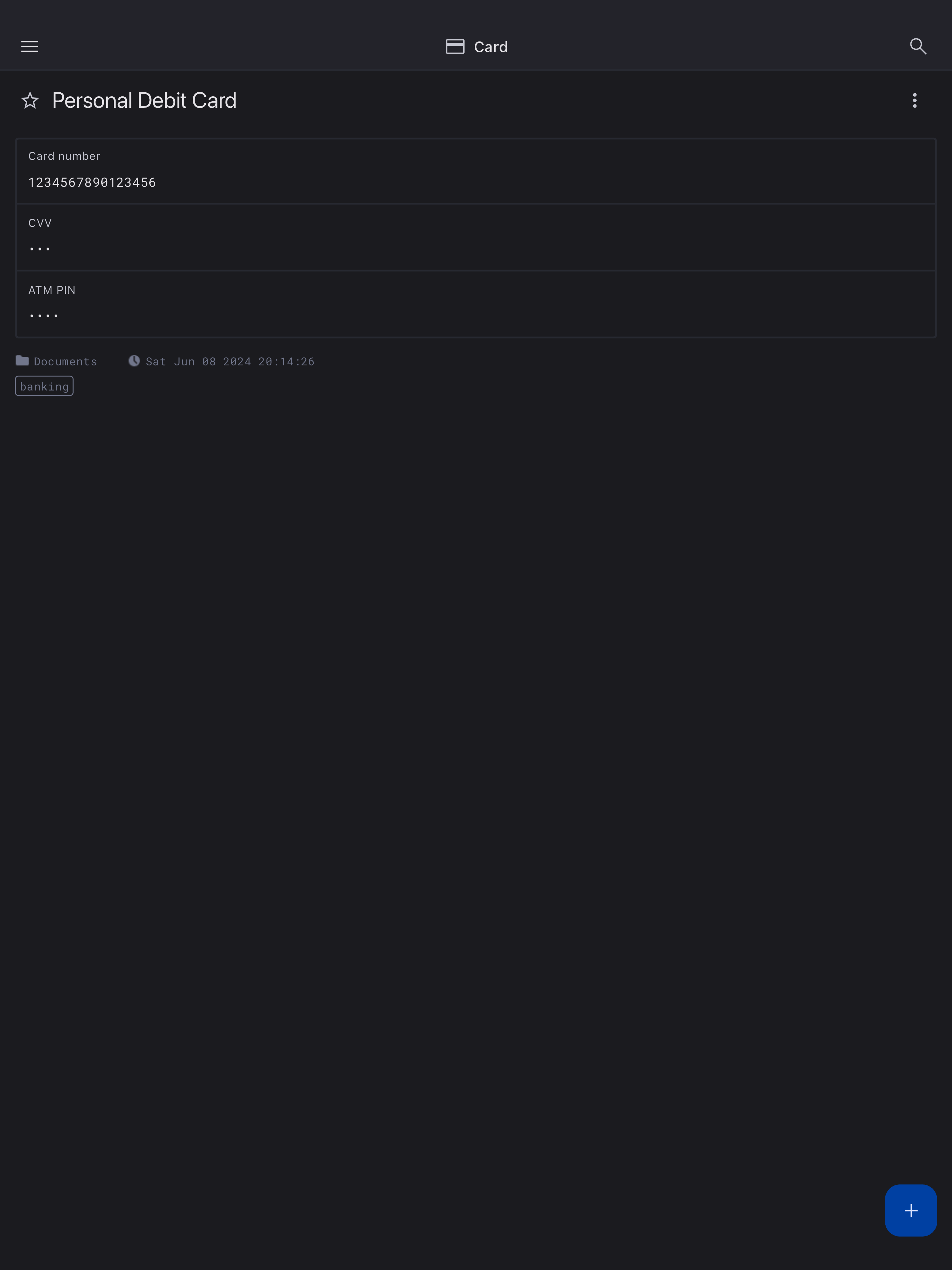Reveal the masked ATM PIN value

[x=44, y=316]
